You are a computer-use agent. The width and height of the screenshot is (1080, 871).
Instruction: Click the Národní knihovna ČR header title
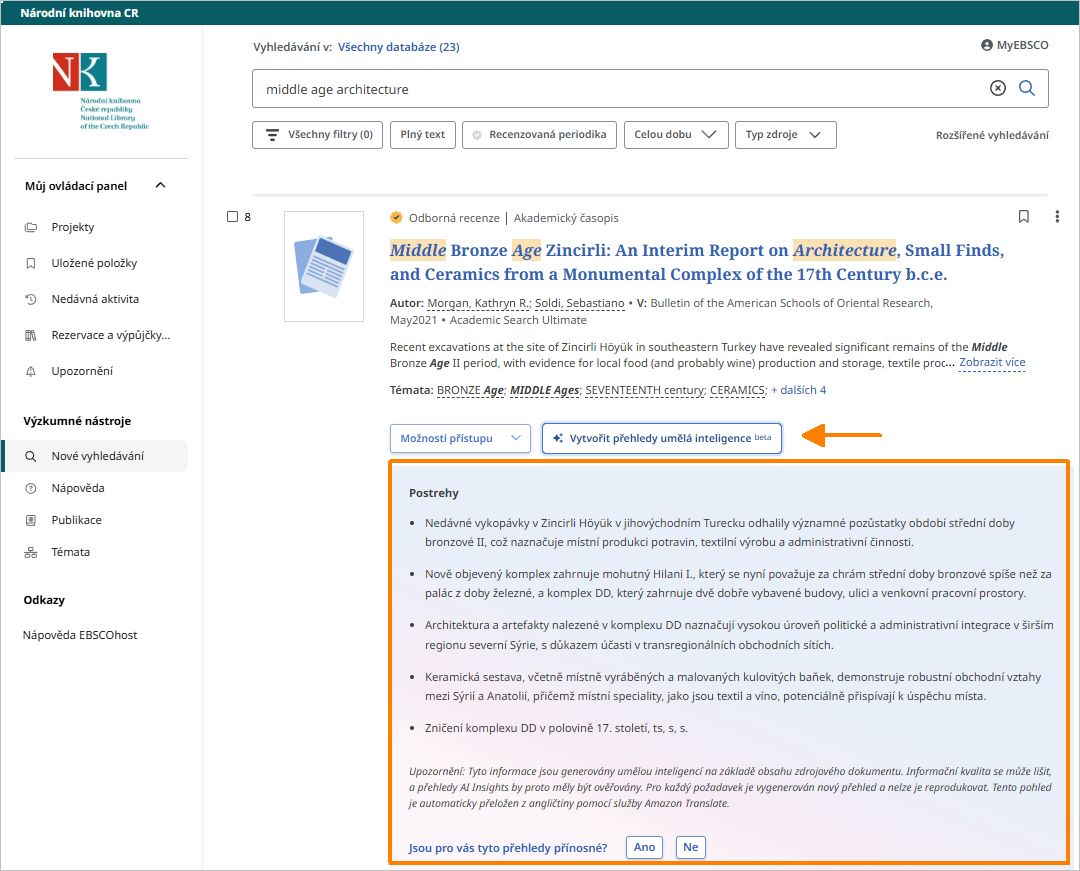[79, 13]
